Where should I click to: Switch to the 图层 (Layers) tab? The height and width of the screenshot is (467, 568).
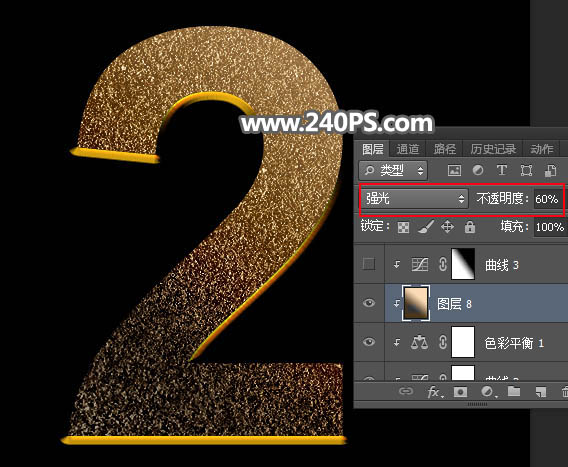[372, 149]
